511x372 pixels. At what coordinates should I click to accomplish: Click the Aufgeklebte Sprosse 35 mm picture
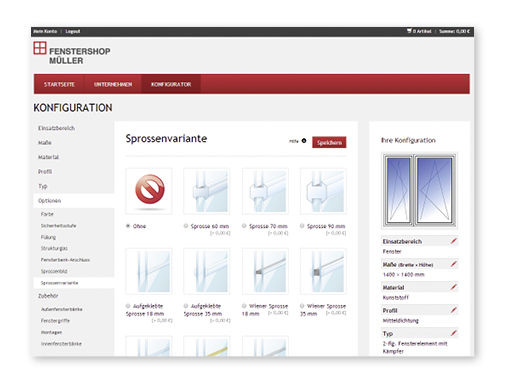pos(207,271)
